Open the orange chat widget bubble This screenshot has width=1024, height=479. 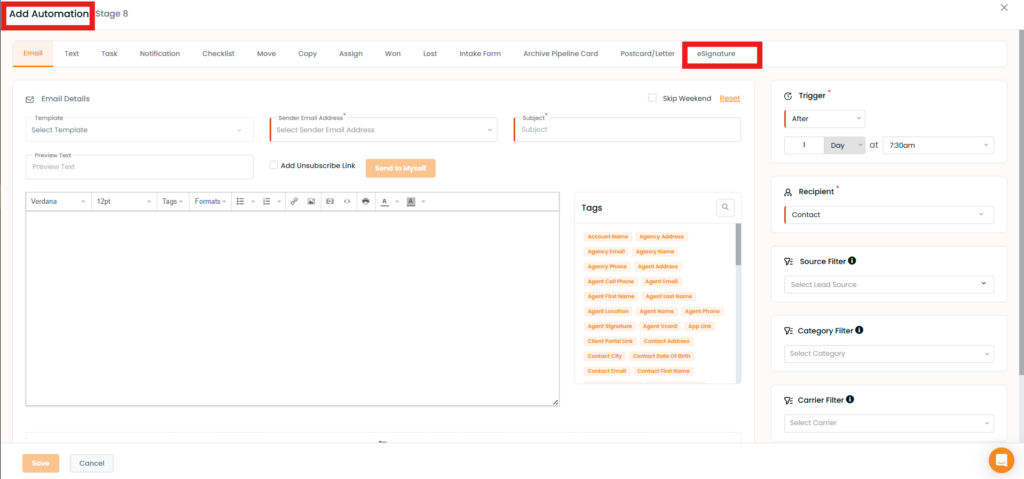1000,459
